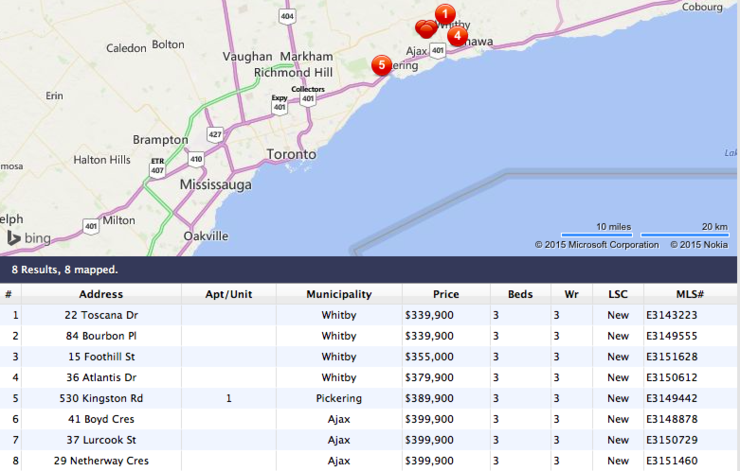
Task: Click map pin number 1 near Whitby
Action: 446,13
